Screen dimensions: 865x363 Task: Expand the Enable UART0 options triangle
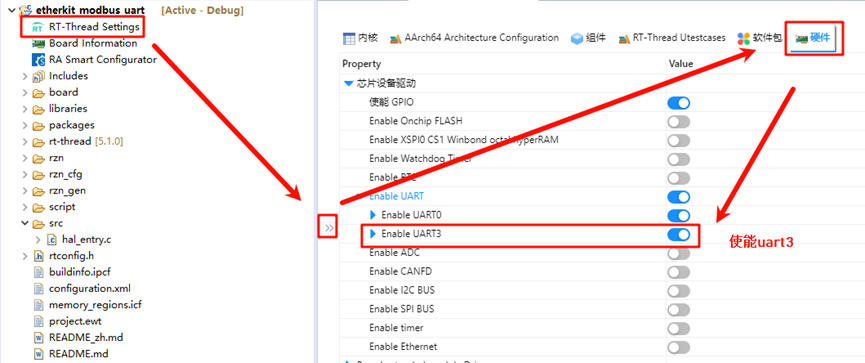(x=372, y=215)
